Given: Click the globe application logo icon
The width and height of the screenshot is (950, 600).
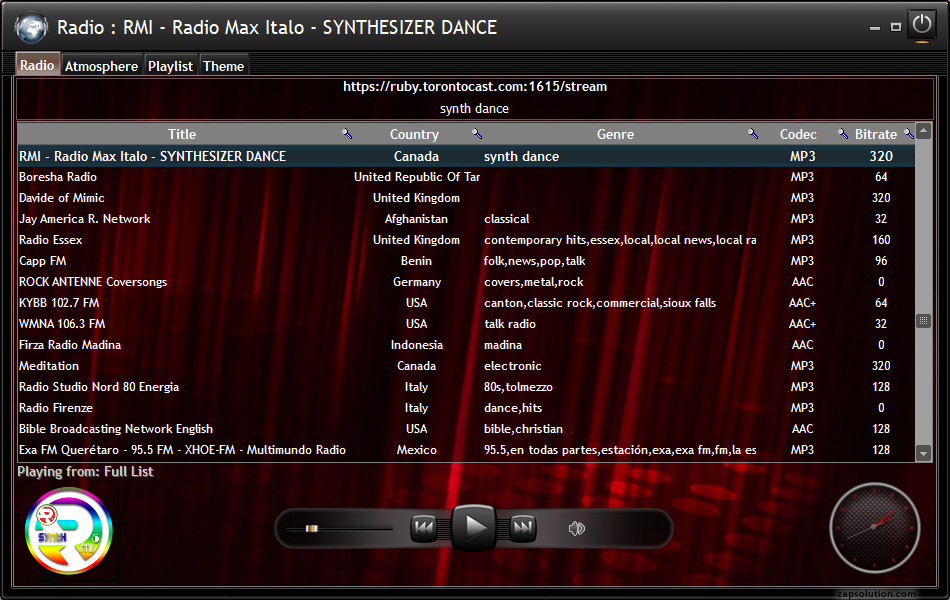Looking at the screenshot, I should point(31,27).
